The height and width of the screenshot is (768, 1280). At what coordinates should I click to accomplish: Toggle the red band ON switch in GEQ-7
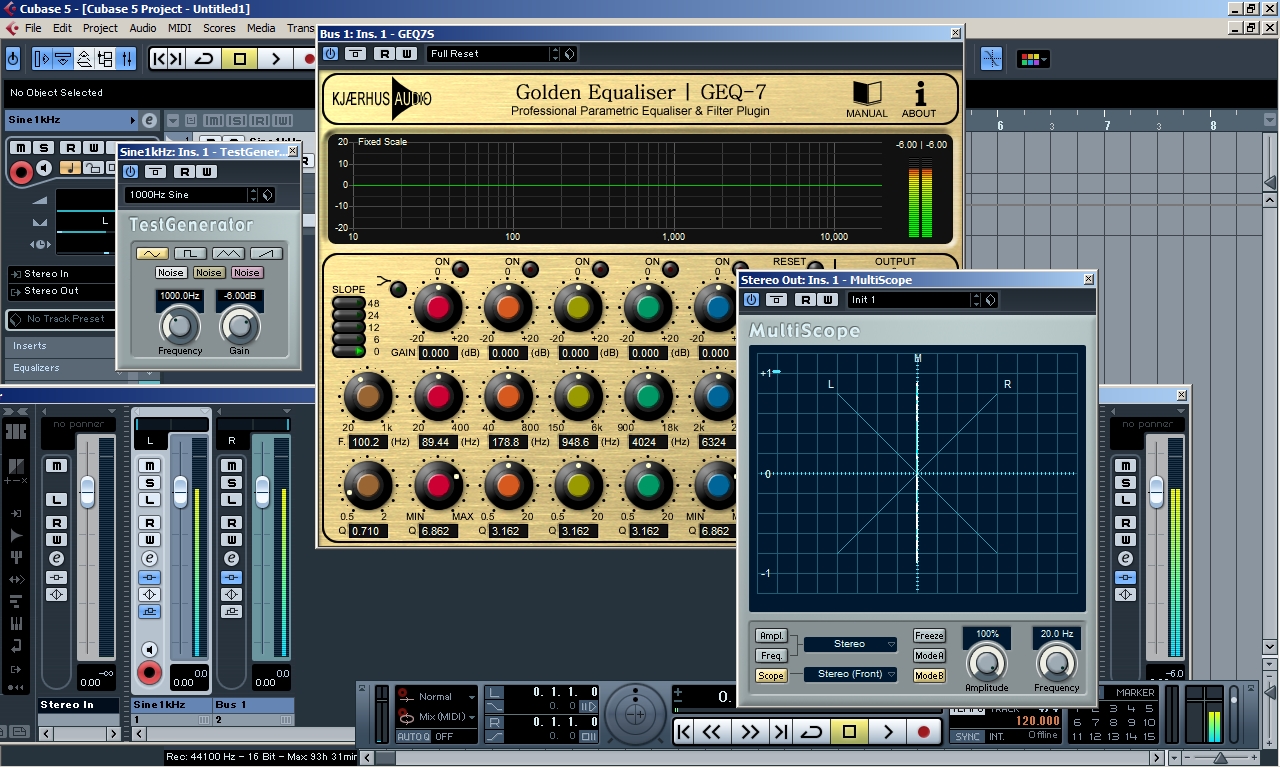point(461,269)
